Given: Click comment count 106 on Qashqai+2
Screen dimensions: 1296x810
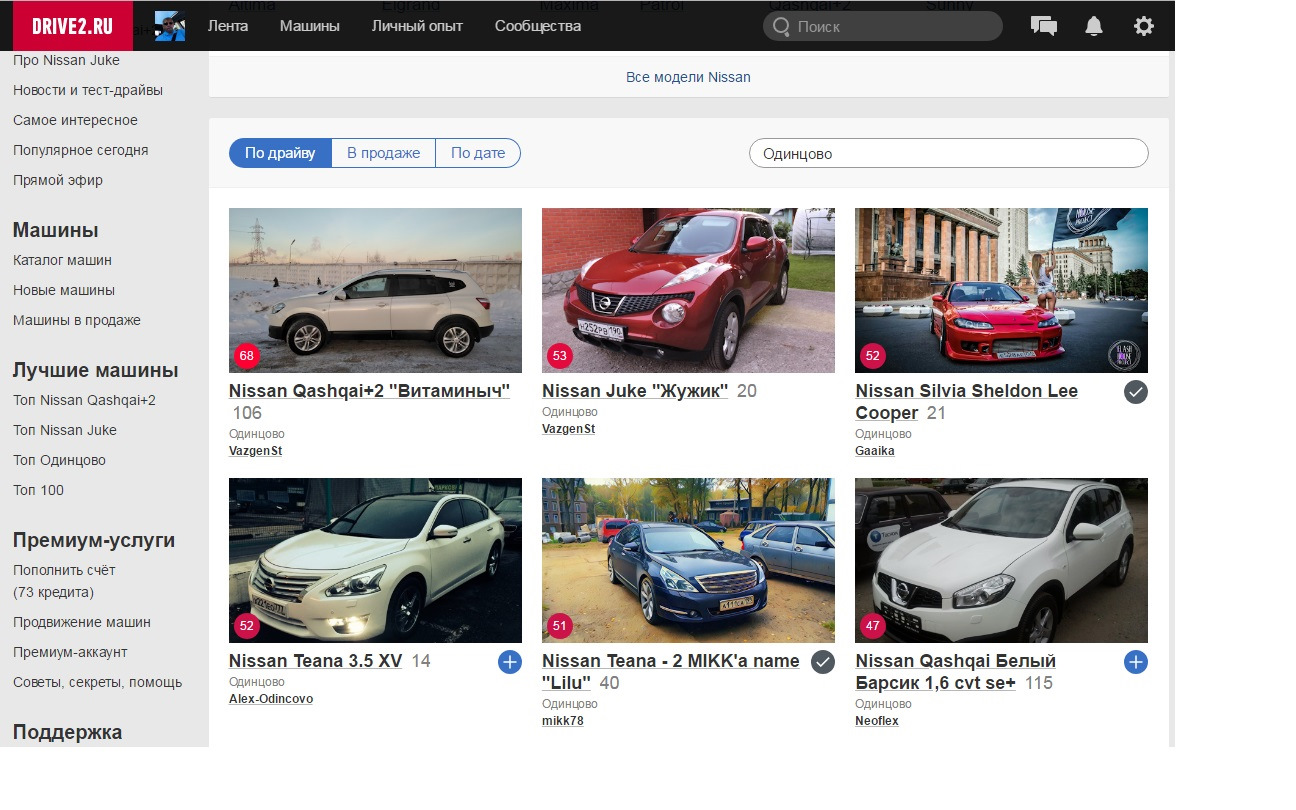Looking at the screenshot, I should [247, 413].
